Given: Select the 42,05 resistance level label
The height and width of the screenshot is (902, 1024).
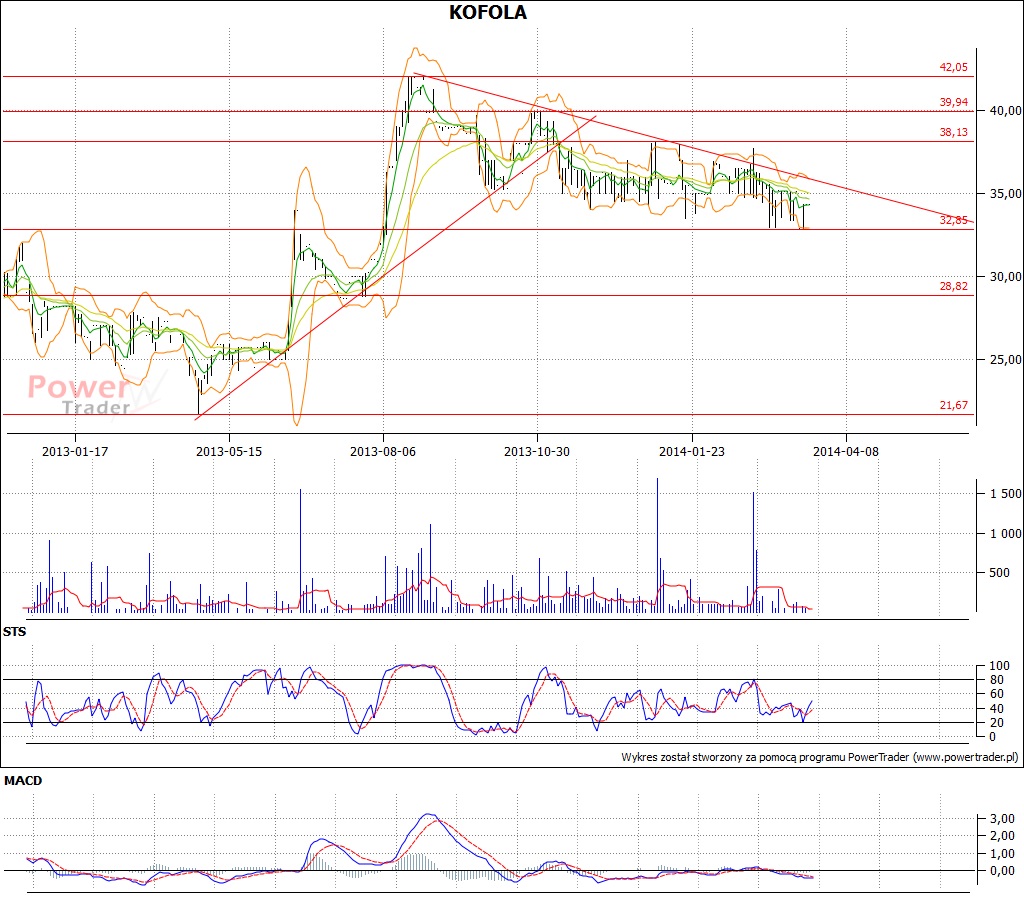Looking at the screenshot, I should 953,67.
